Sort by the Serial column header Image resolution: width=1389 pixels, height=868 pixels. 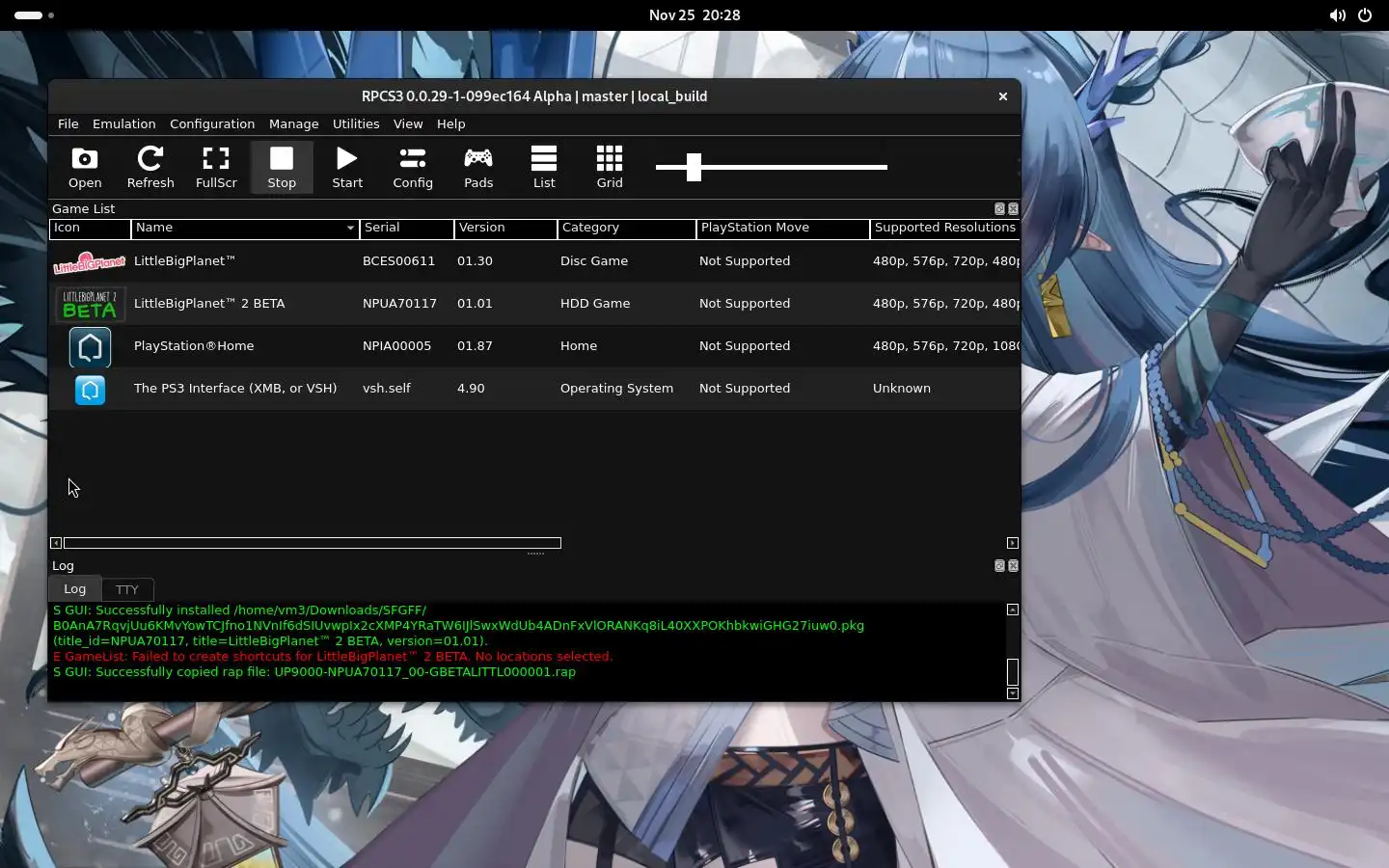click(406, 229)
